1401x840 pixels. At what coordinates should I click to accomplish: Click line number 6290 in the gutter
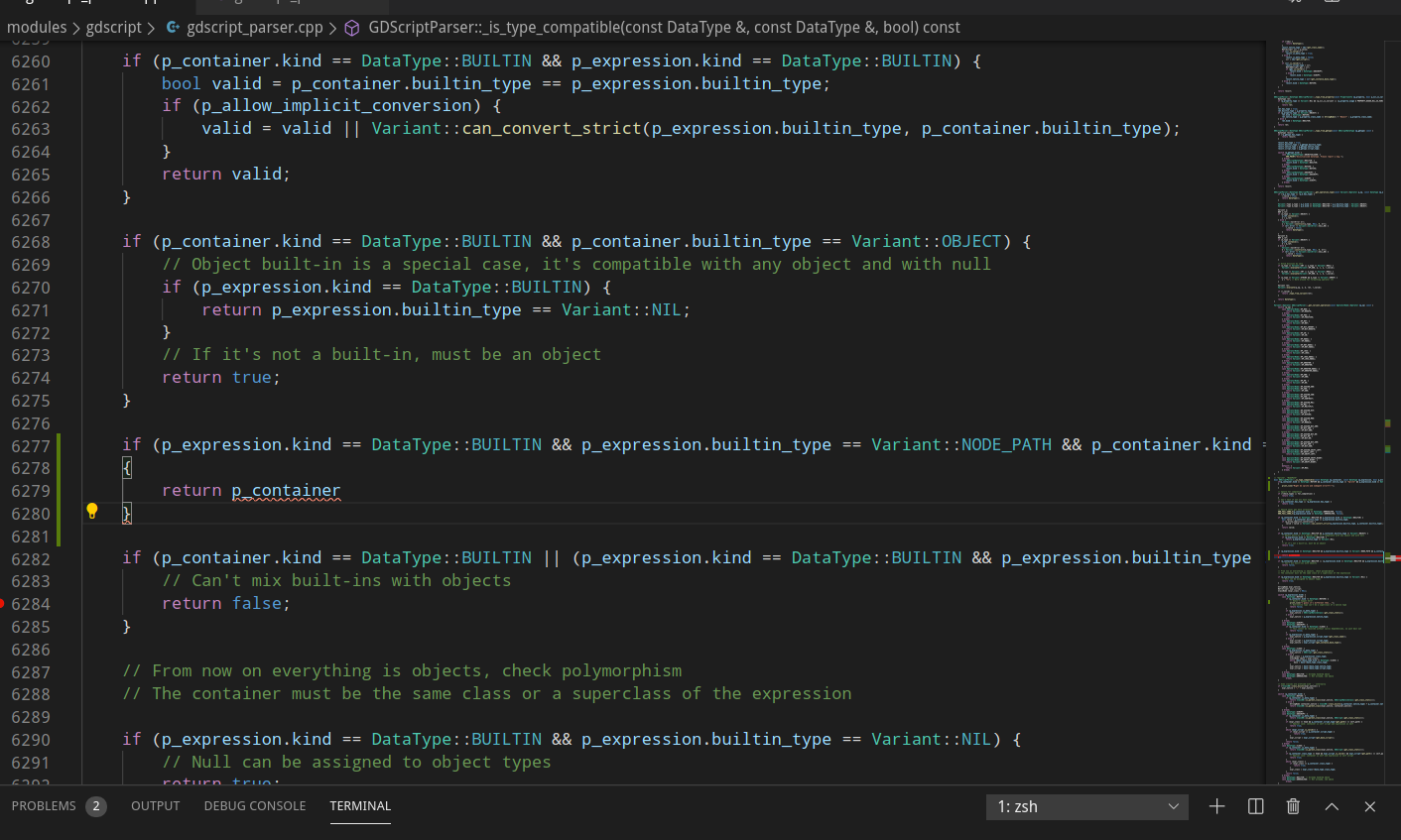[x=31, y=739]
